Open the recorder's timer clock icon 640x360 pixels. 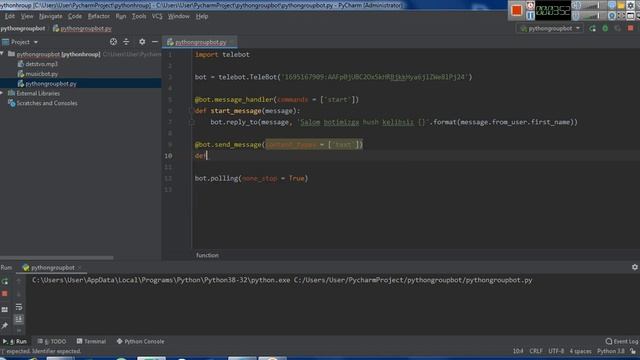point(530,5)
